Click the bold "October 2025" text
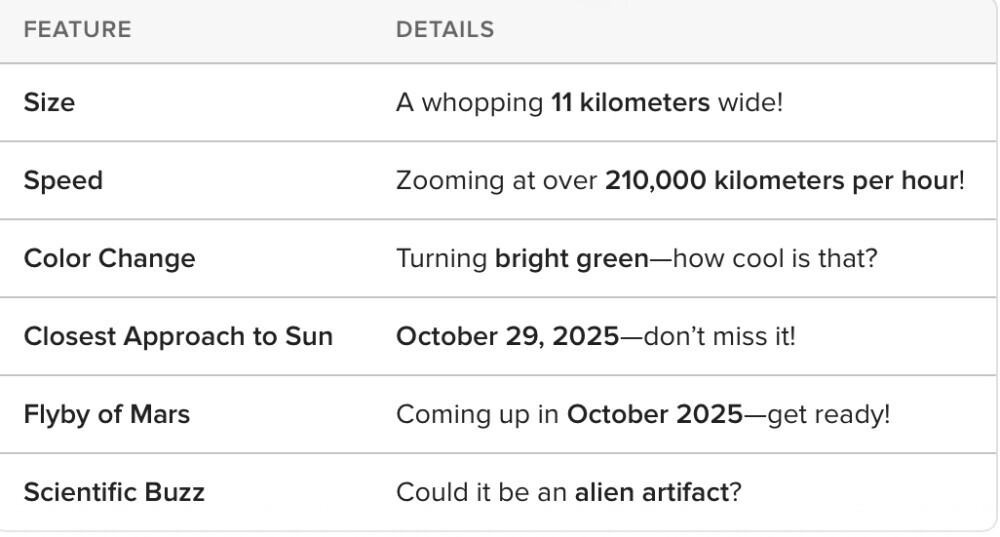The height and width of the screenshot is (537, 1000). click(x=654, y=414)
